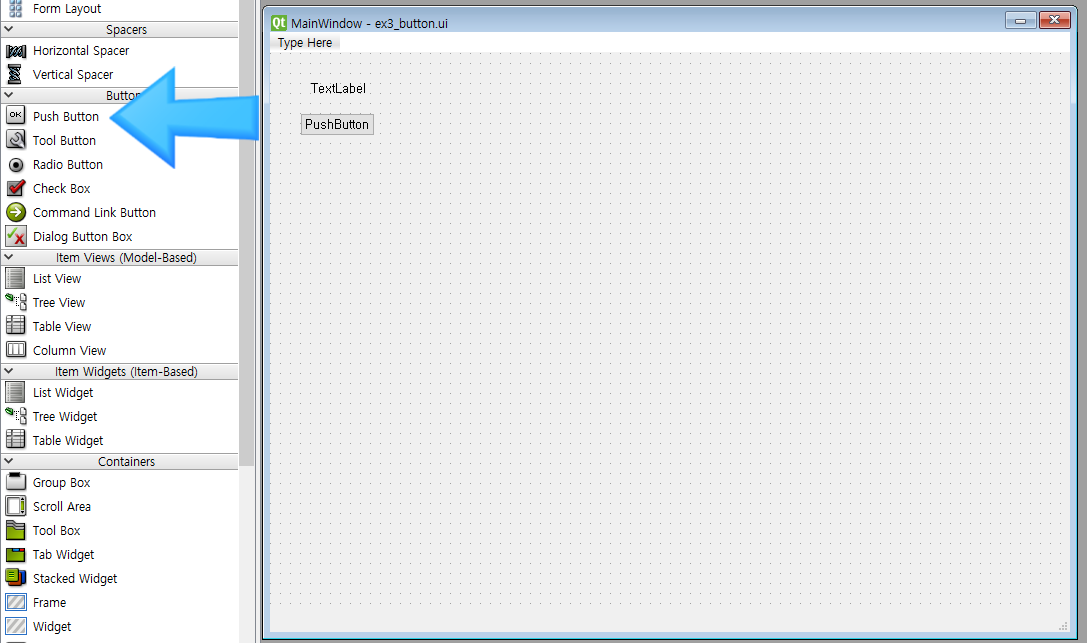Click the widget box vertical scrollbar
Screen dimensions: 1087x643
point(247,233)
